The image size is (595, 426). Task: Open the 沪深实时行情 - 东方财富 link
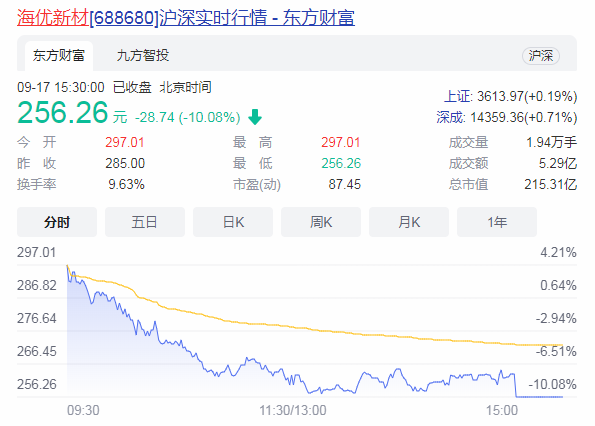point(257,17)
